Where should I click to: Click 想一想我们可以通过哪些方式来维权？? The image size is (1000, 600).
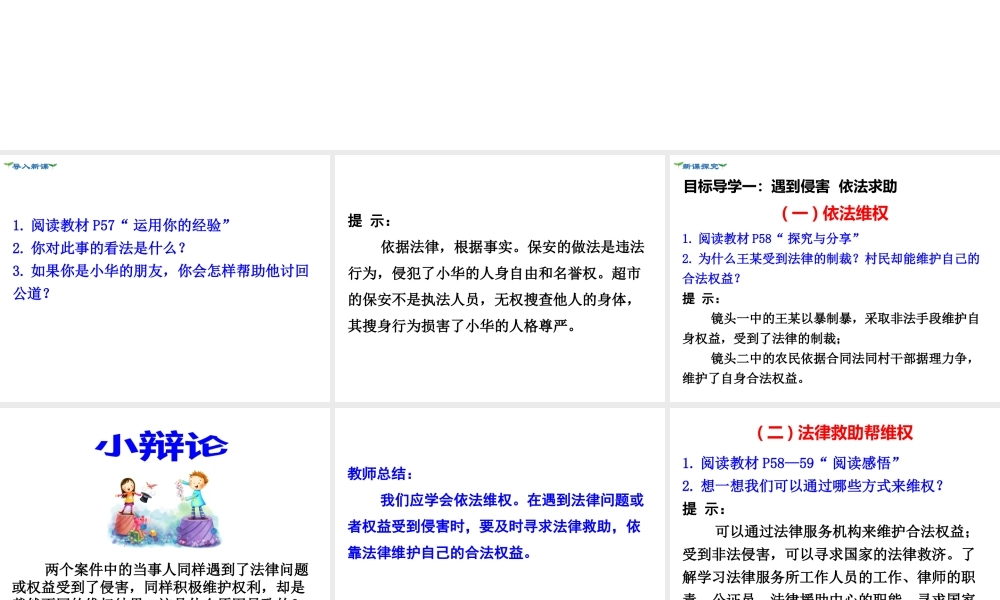(813, 486)
